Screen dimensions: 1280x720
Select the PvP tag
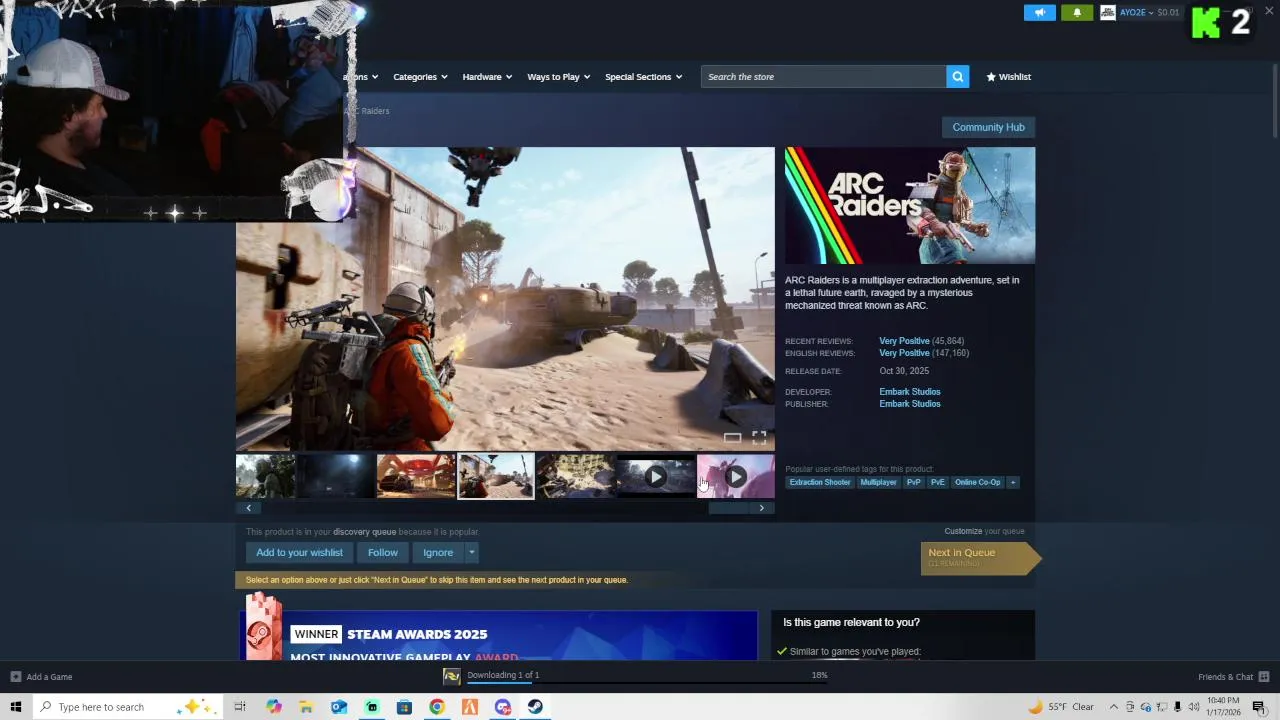click(x=914, y=482)
